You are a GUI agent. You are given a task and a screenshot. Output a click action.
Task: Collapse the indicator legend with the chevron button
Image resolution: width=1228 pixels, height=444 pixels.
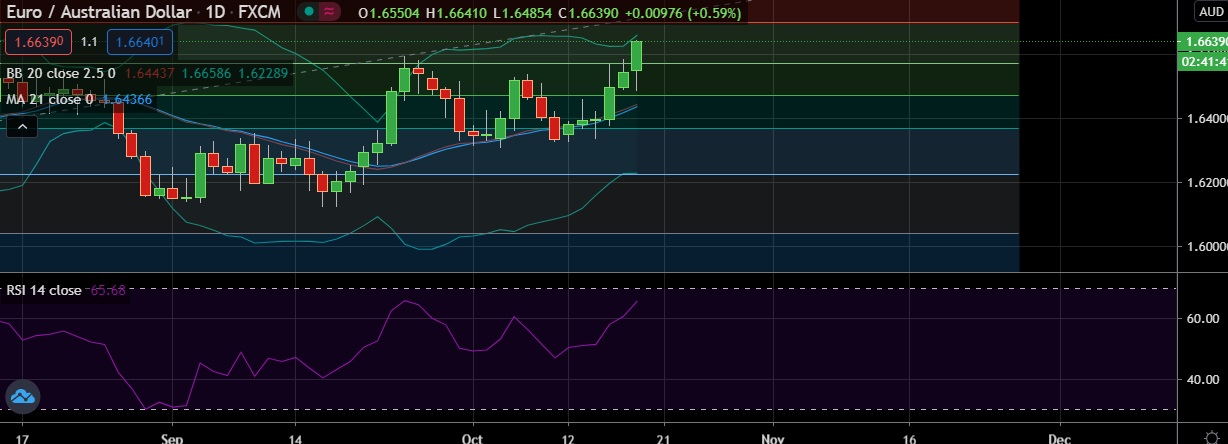coord(23,126)
